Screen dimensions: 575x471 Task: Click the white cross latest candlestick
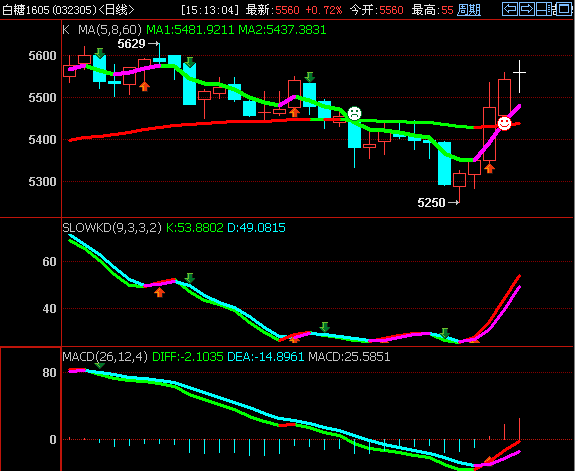pos(519,76)
